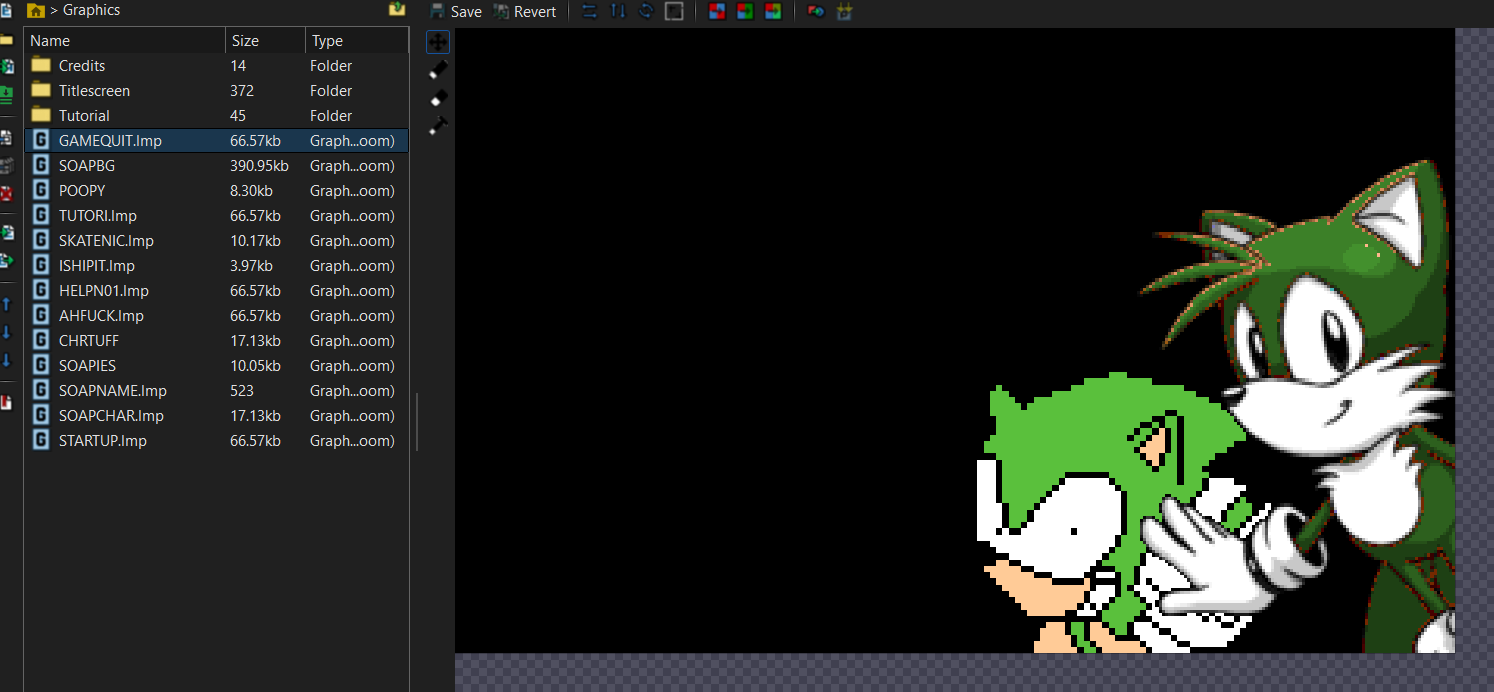Sort entries by Type column

click(x=357, y=40)
